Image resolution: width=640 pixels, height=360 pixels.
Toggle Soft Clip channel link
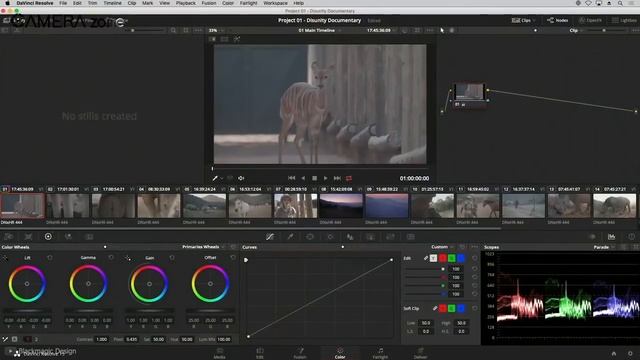coord(435,308)
